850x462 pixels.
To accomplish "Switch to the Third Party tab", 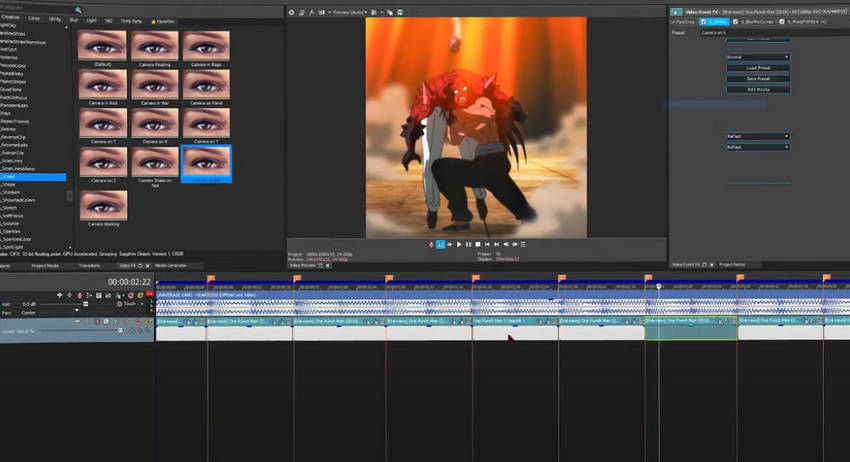I will coord(131,21).
